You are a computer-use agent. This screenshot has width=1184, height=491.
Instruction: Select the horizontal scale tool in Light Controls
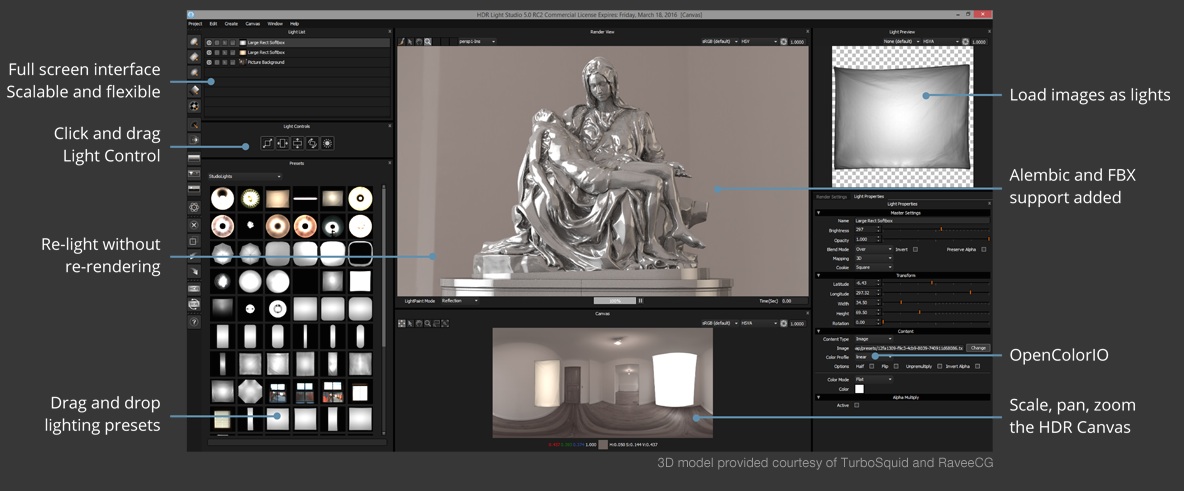pos(282,143)
